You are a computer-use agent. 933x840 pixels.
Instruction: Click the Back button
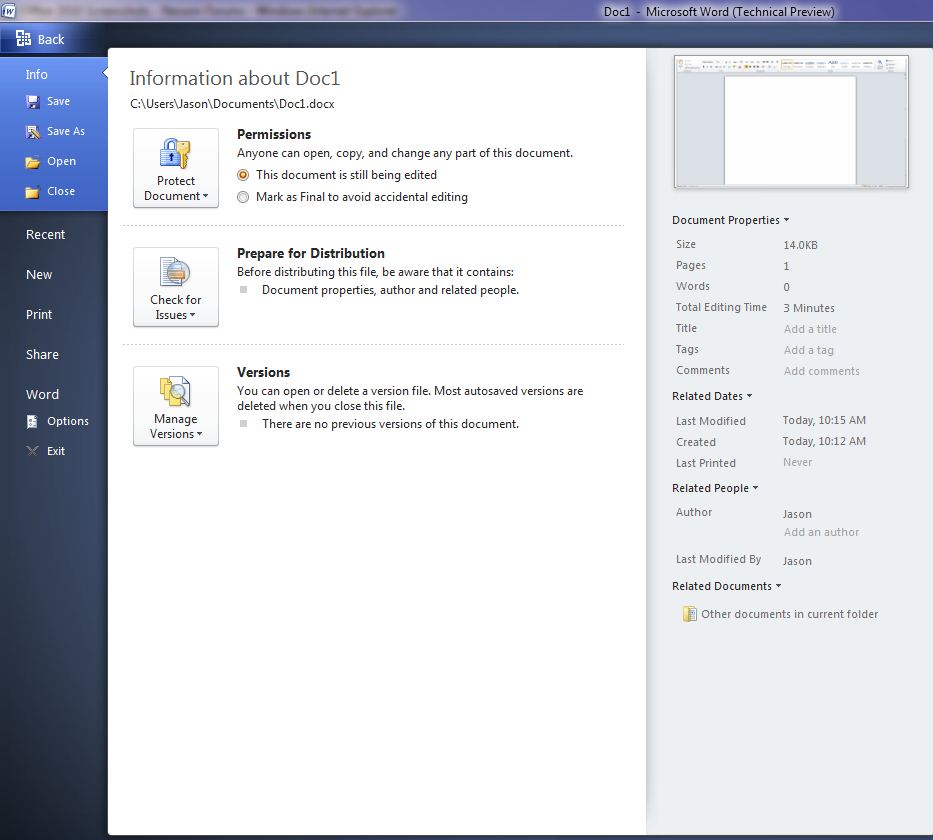coord(40,39)
